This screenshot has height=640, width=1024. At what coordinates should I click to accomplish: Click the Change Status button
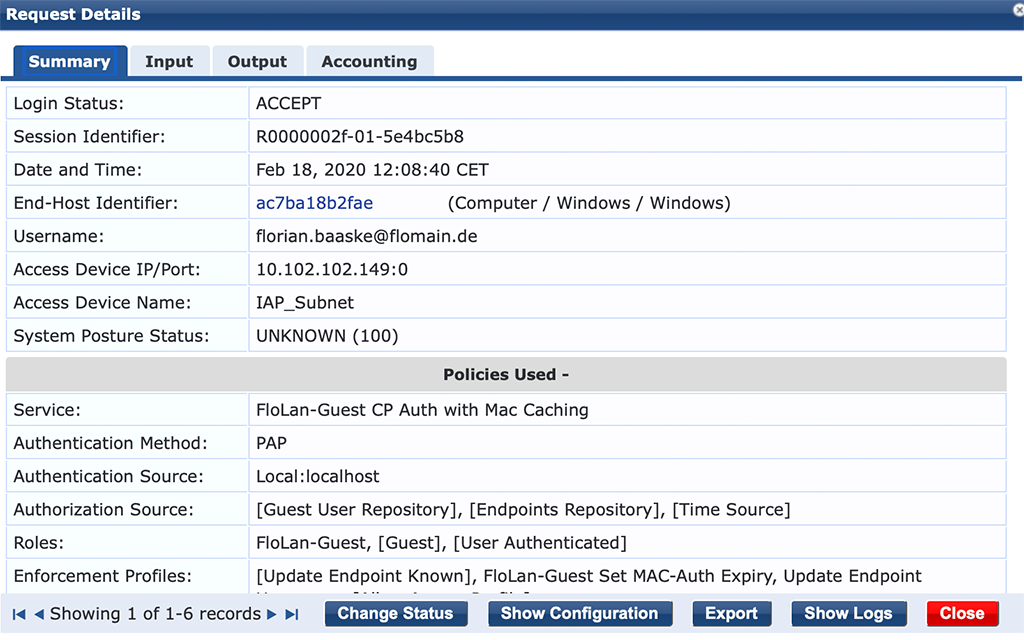point(396,613)
